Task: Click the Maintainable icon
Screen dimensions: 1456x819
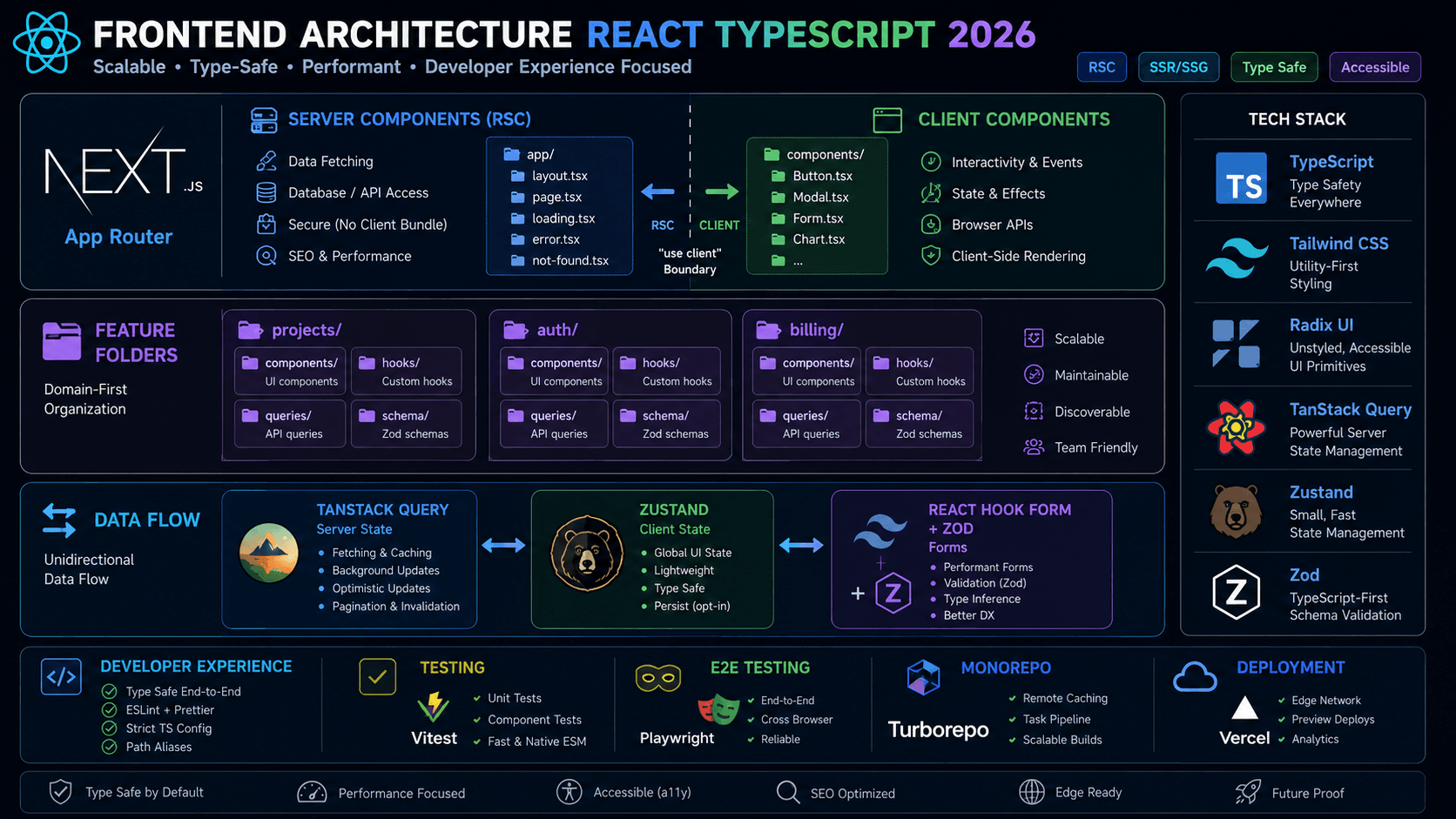Action: [x=1034, y=374]
